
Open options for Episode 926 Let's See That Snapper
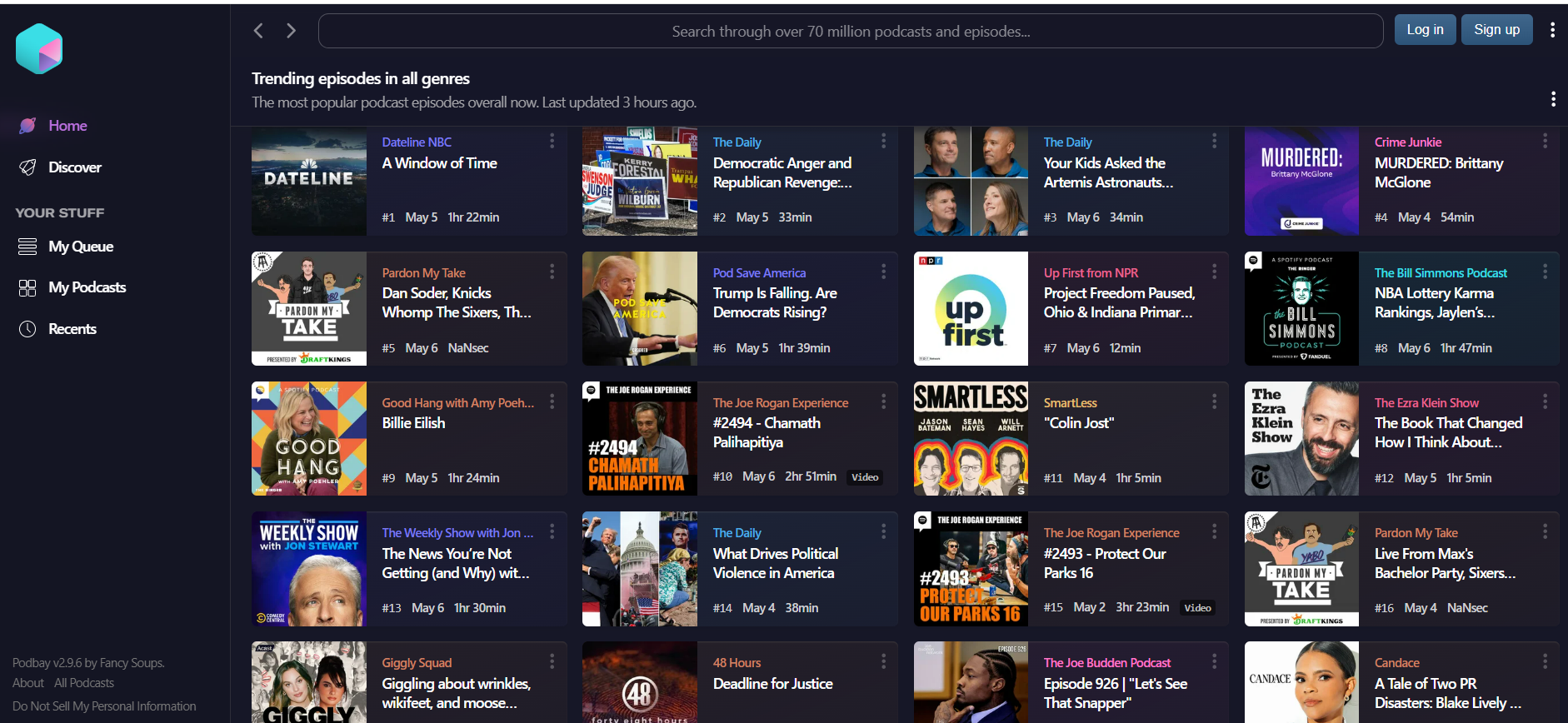pyautogui.click(x=1214, y=661)
